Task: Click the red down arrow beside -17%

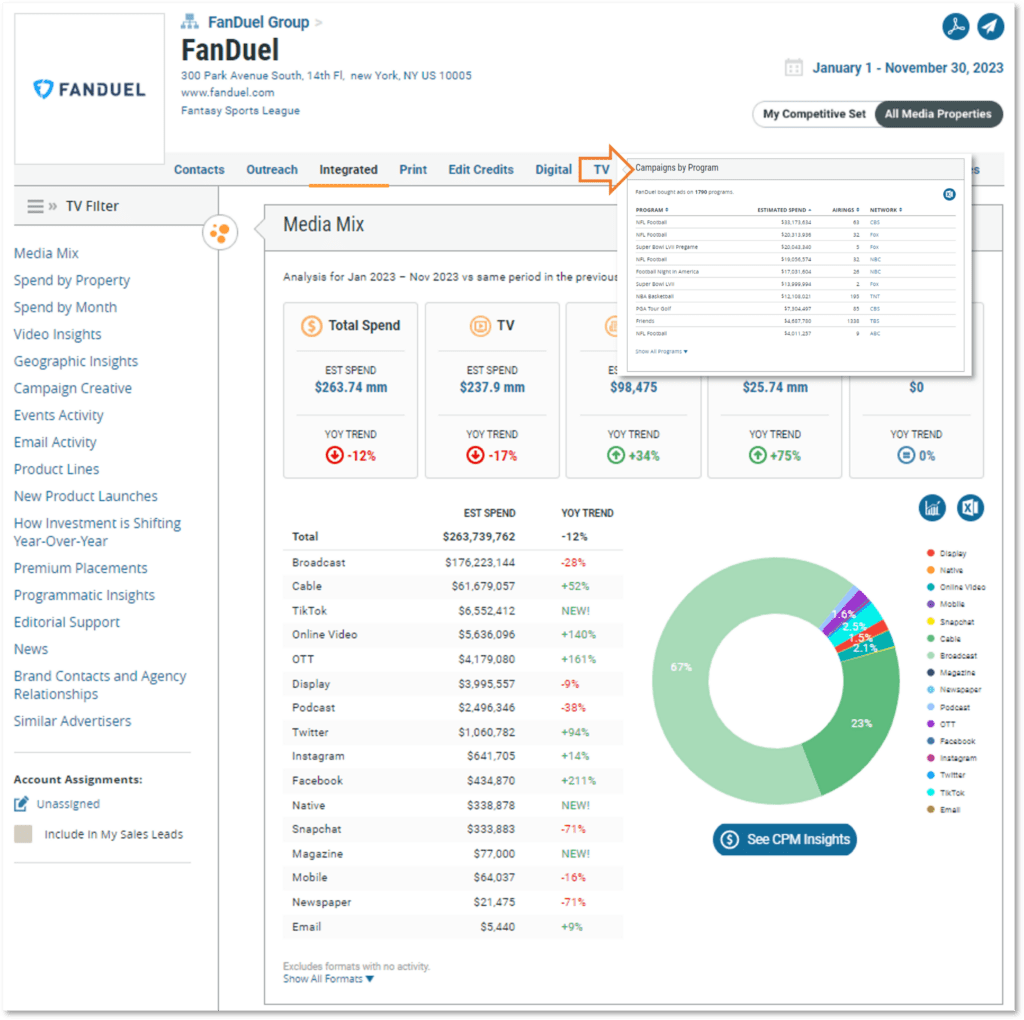Action: click(x=475, y=455)
